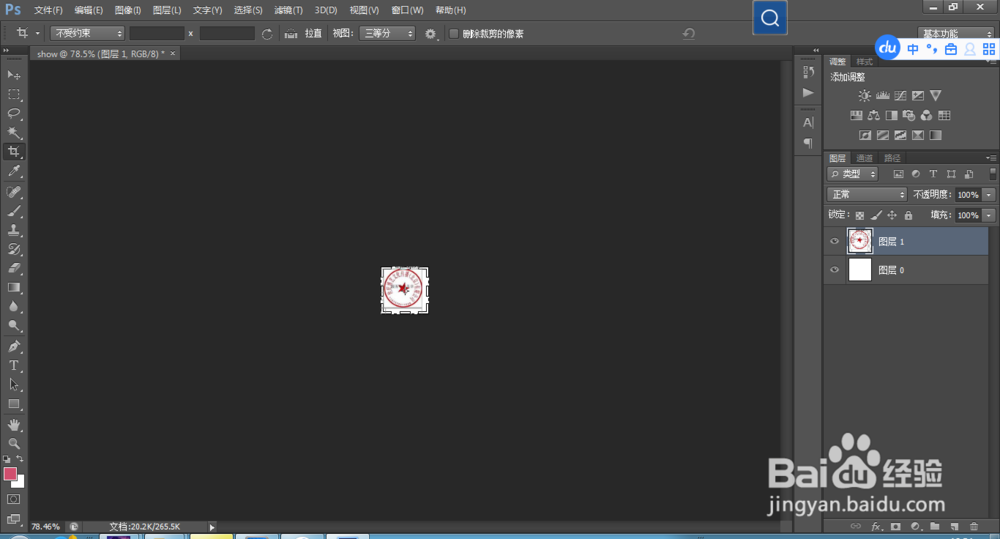Open fill slider dropdown arrow
This screenshot has height=539, width=1000.
click(989, 216)
